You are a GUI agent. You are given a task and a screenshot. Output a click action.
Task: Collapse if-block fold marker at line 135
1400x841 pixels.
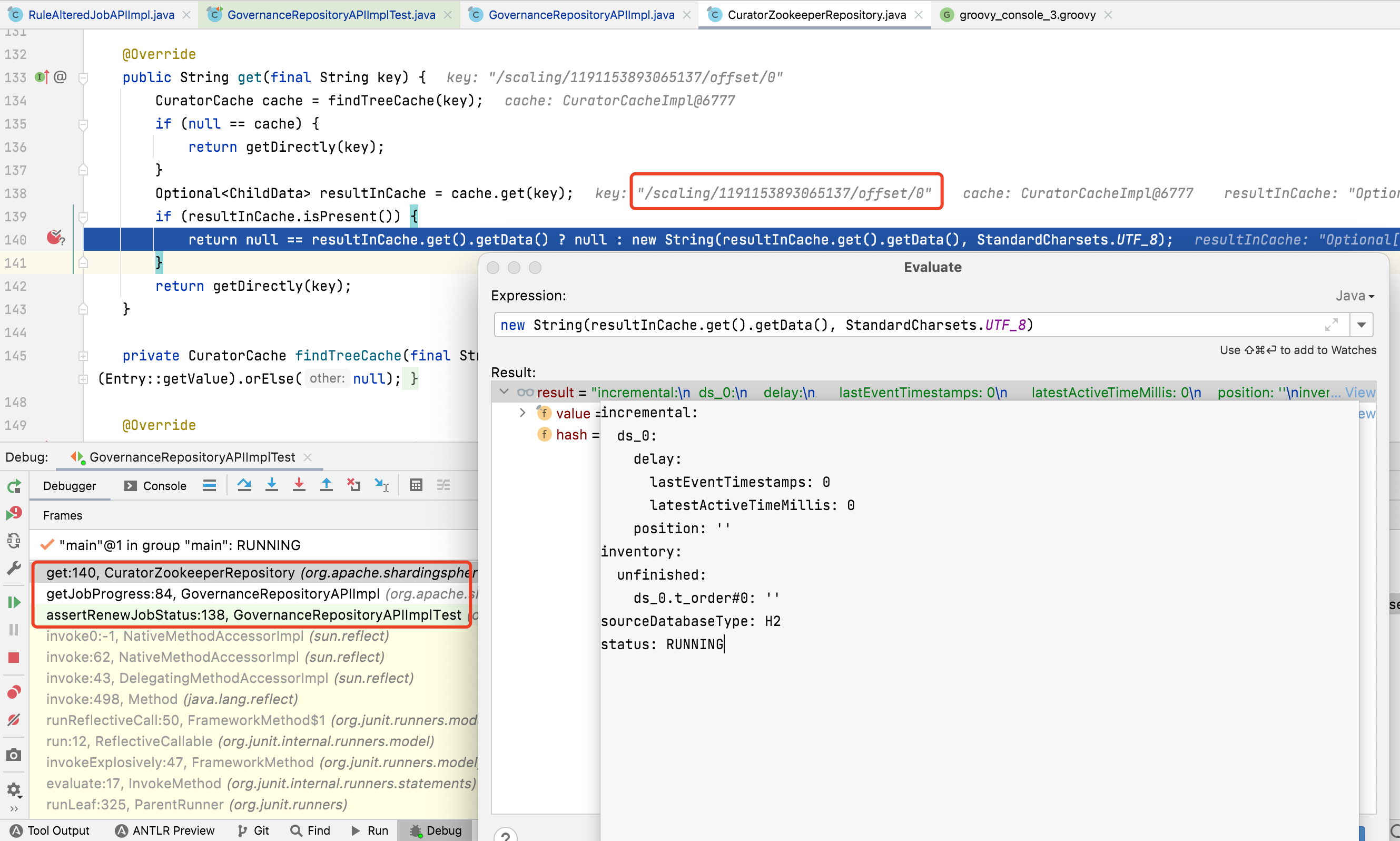[x=83, y=124]
